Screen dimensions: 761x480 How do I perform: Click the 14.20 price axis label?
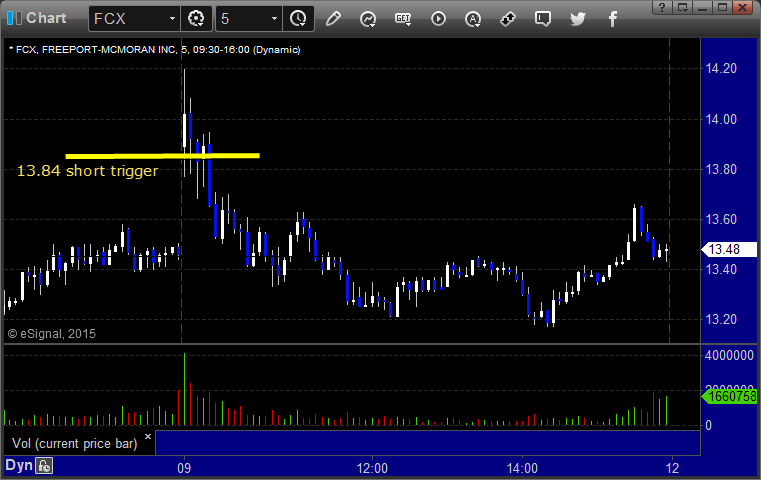[721, 68]
